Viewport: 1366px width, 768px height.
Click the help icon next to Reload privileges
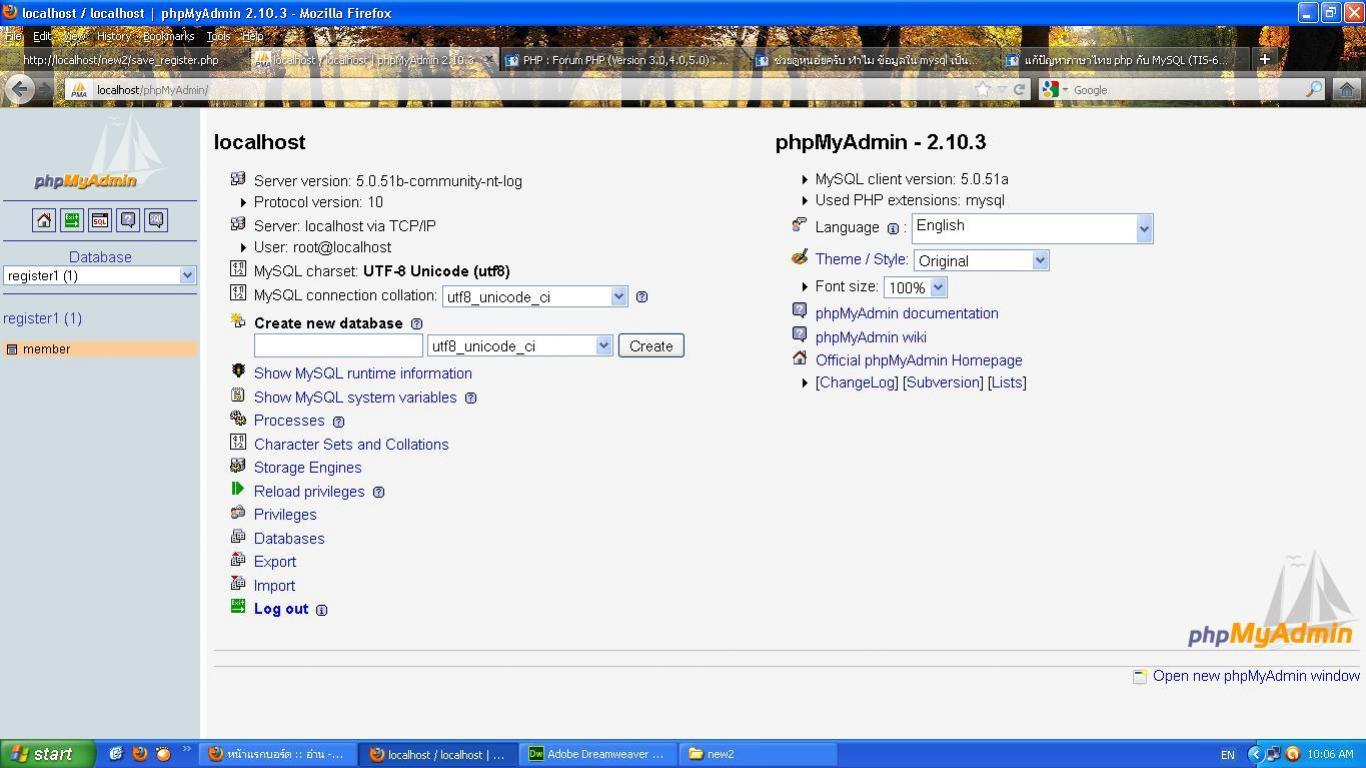pyautogui.click(x=379, y=492)
